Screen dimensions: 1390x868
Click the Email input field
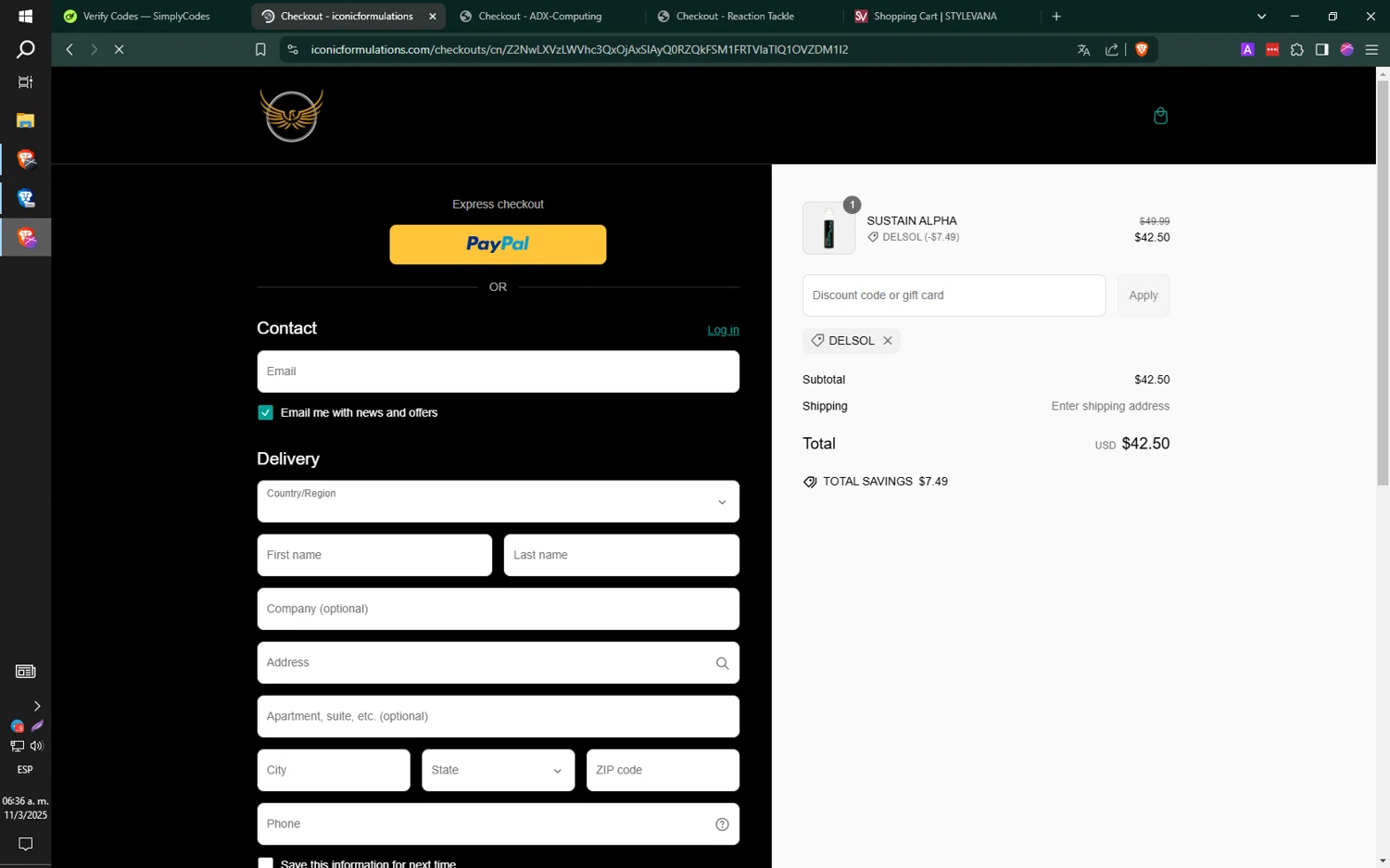pyautogui.click(x=498, y=371)
